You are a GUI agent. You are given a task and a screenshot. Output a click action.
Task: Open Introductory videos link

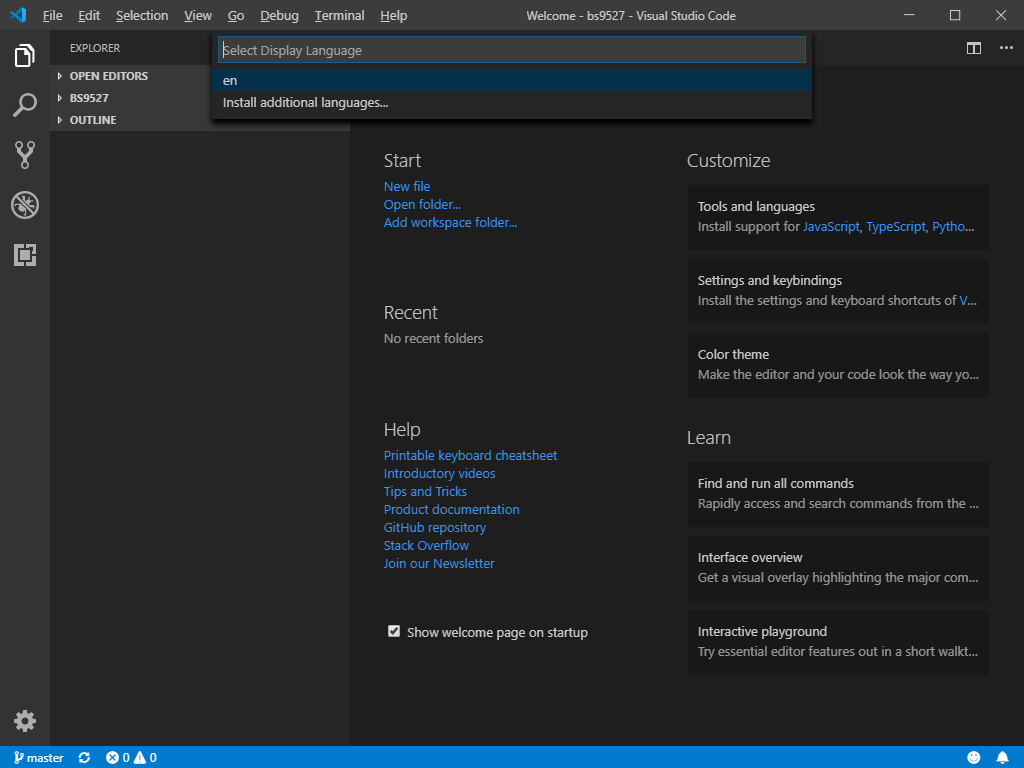(x=440, y=473)
